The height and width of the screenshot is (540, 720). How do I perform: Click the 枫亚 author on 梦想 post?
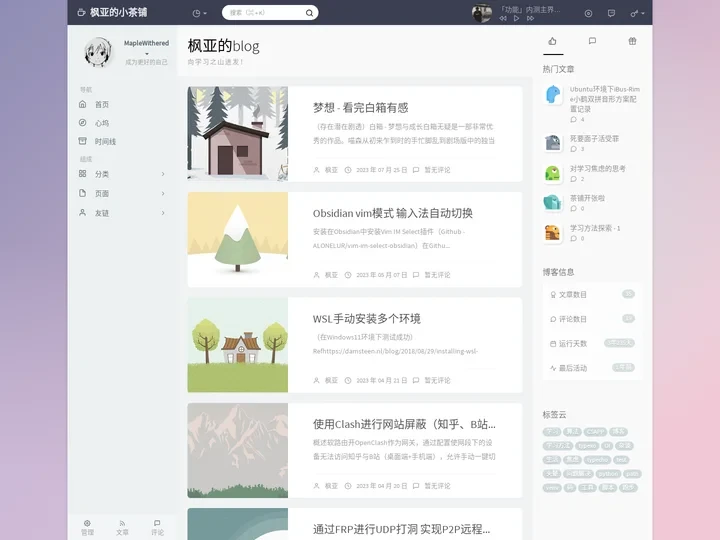pos(331,170)
